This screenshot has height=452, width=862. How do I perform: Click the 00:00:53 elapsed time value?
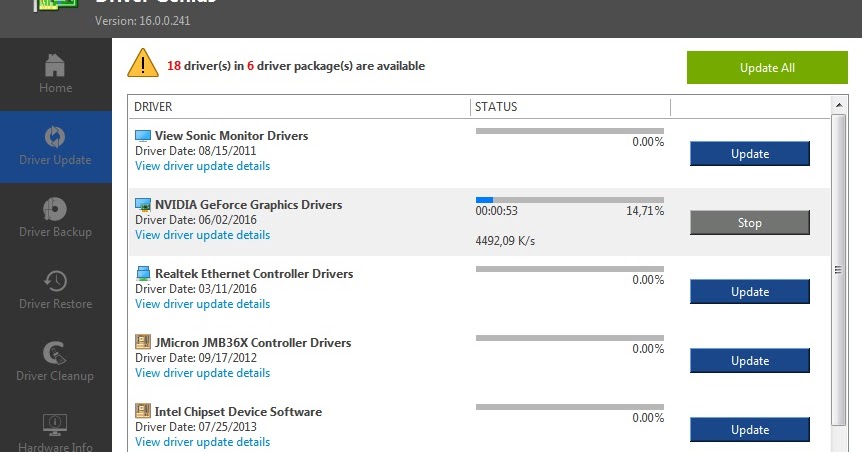click(496, 211)
